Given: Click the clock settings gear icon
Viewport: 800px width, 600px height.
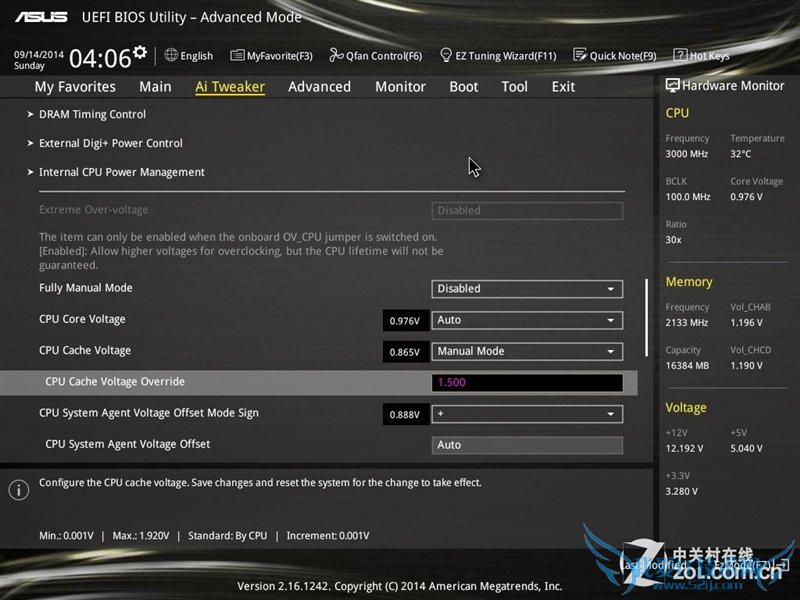Looking at the screenshot, I should tap(140, 52).
